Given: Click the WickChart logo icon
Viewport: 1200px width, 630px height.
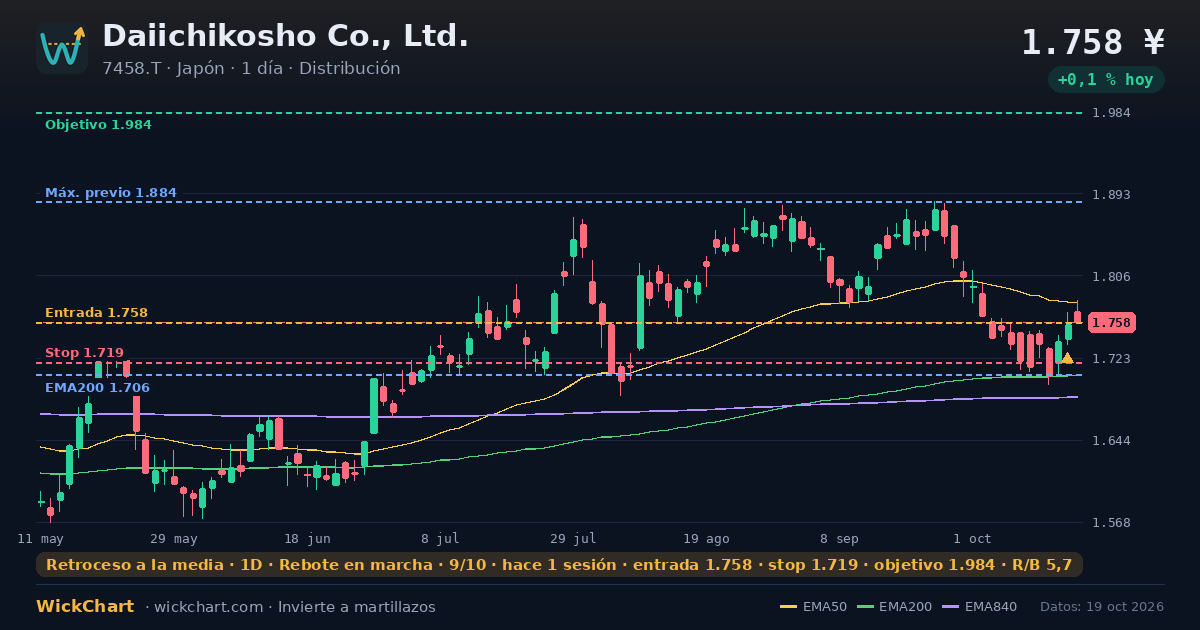Looking at the screenshot, I should [62, 48].
